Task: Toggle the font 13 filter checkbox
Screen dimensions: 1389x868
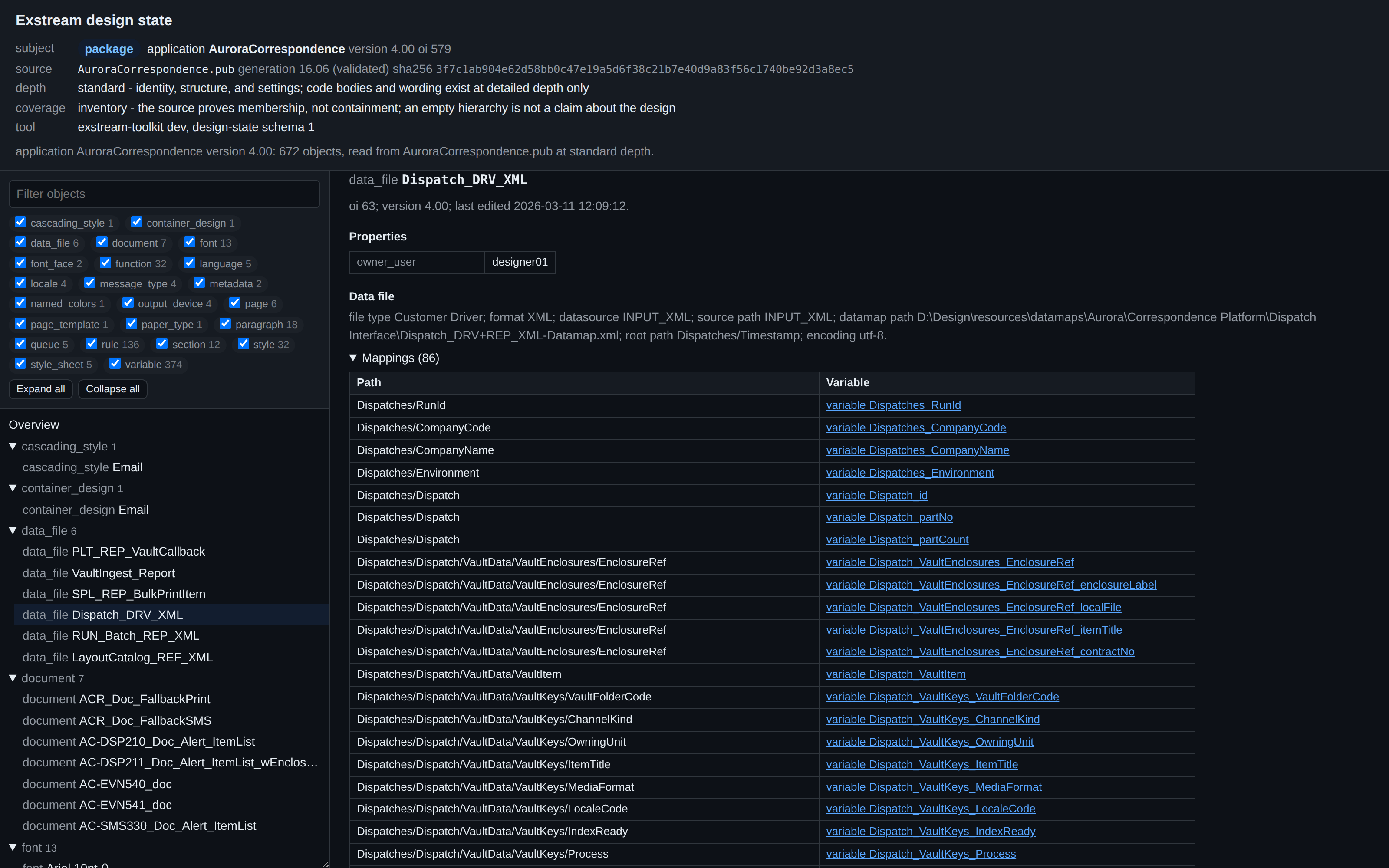Action: coord(189,242)
